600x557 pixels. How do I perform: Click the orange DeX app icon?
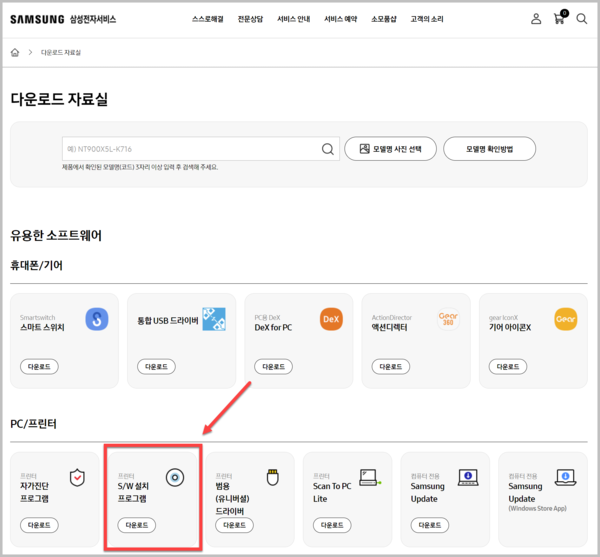coord(331,319)
